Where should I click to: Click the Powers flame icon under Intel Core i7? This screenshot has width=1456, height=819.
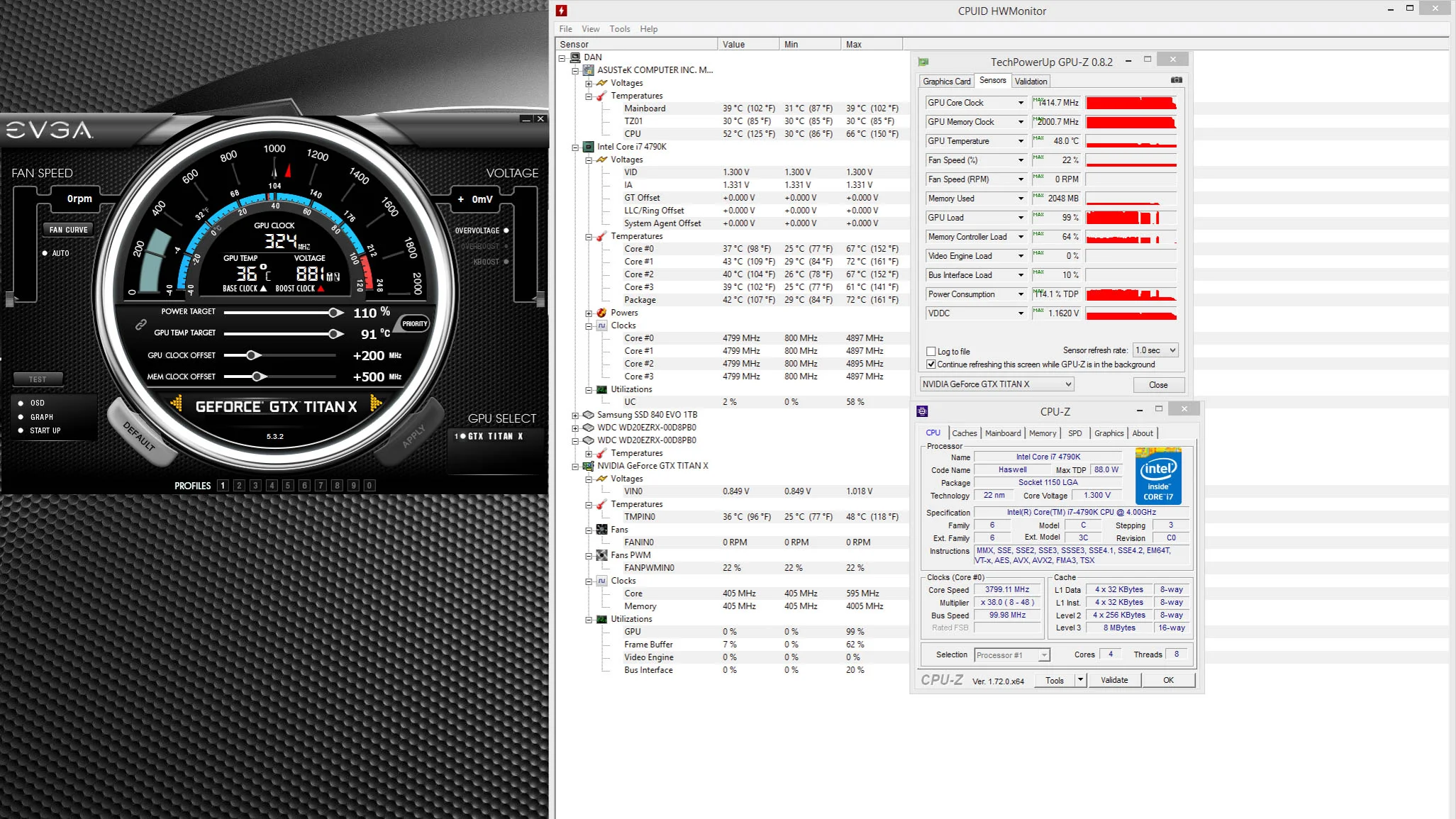(x=601, y=313)
